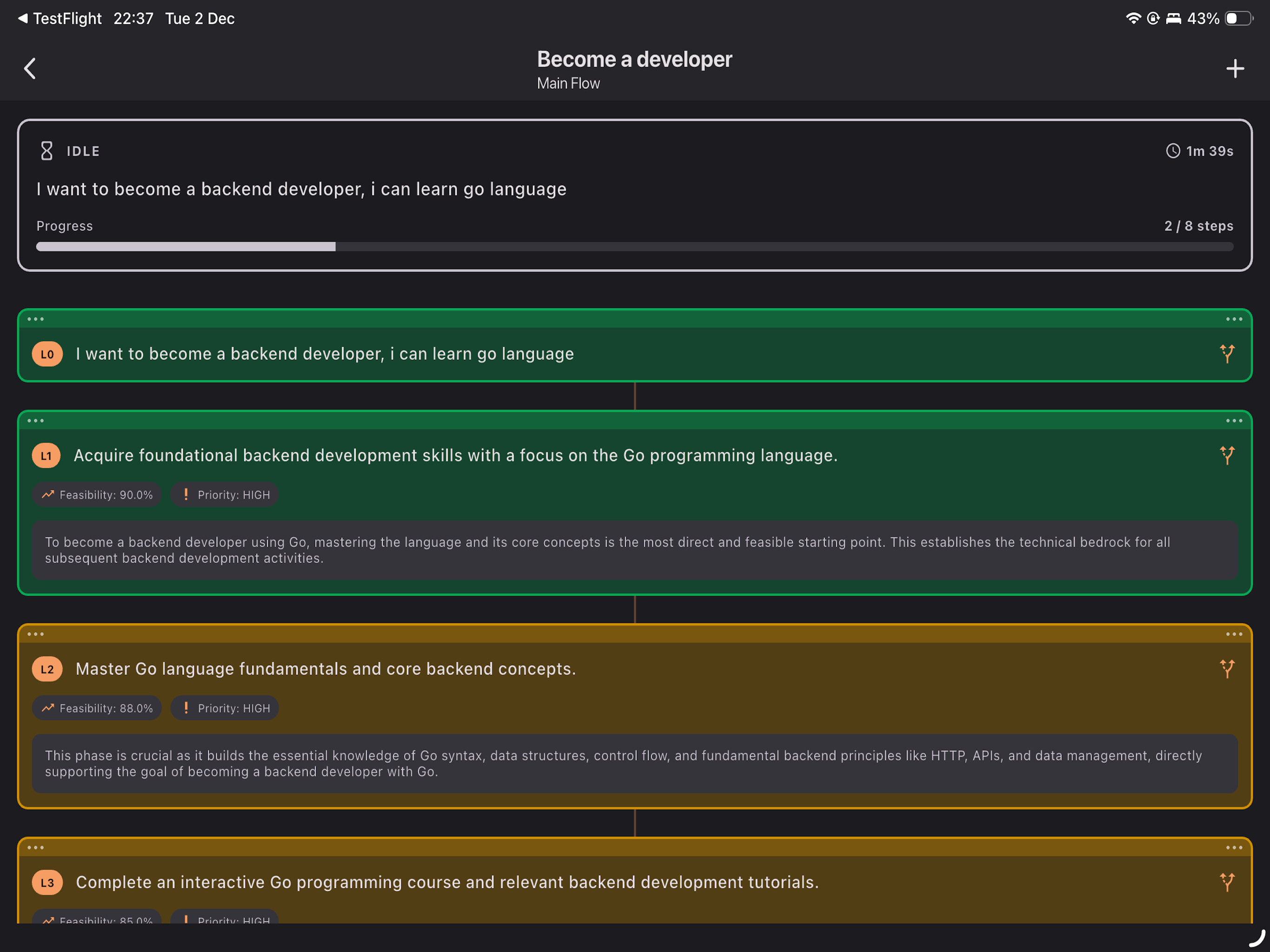Screen dimensions: 1270x952
Task: Return to TestFlight from the status bar
Action: click(60, 19)
